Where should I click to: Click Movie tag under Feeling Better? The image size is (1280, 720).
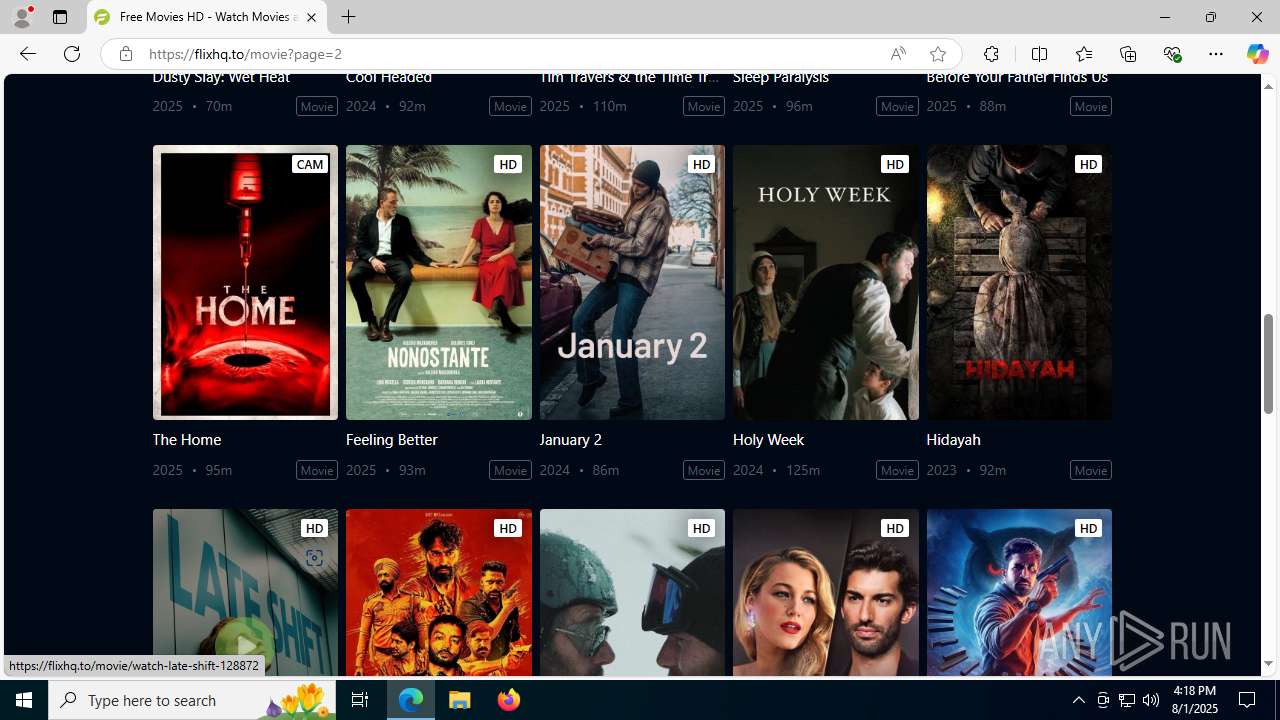(x=510, y=470)
